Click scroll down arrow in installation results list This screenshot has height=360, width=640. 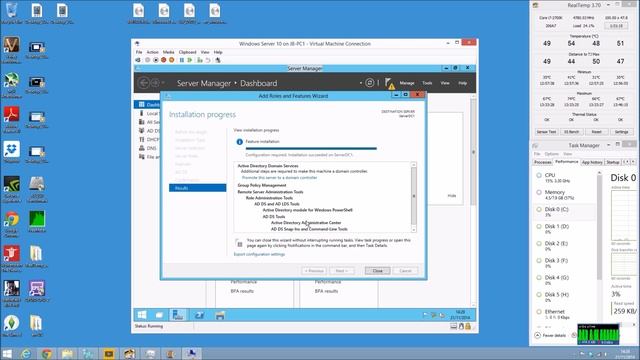pyautogui.click(x=413, y=230)
